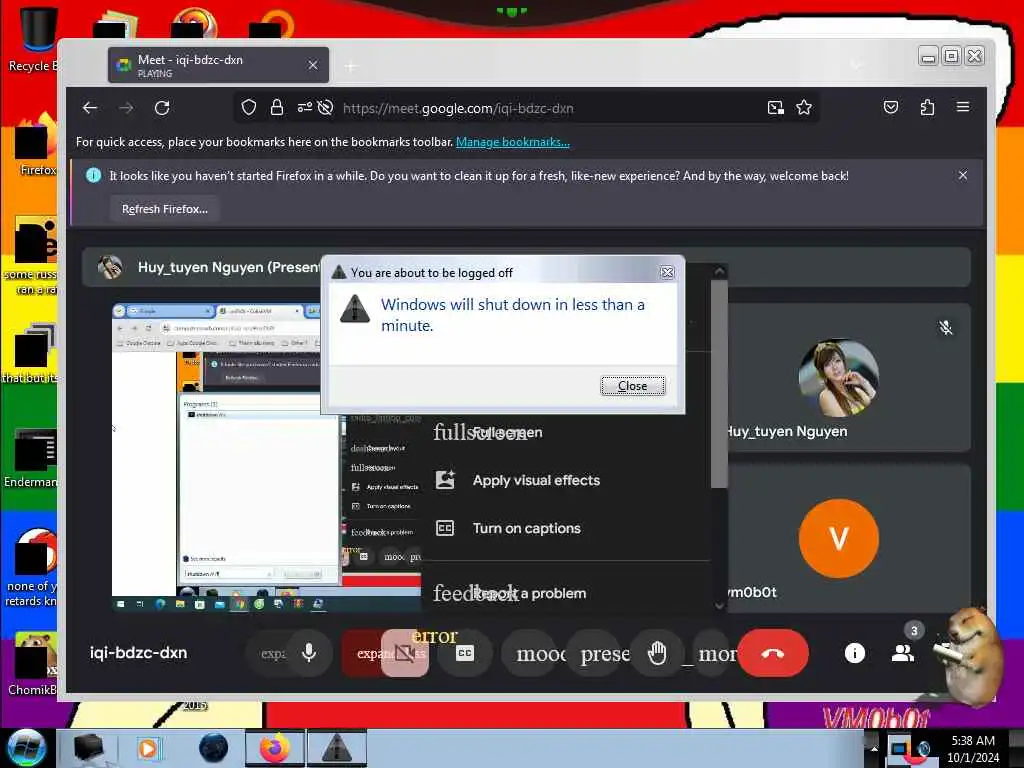Open the tracking protection shield icon
Image resolution: width=1024 pixels, height=768 pixels.
coord(248,108)
